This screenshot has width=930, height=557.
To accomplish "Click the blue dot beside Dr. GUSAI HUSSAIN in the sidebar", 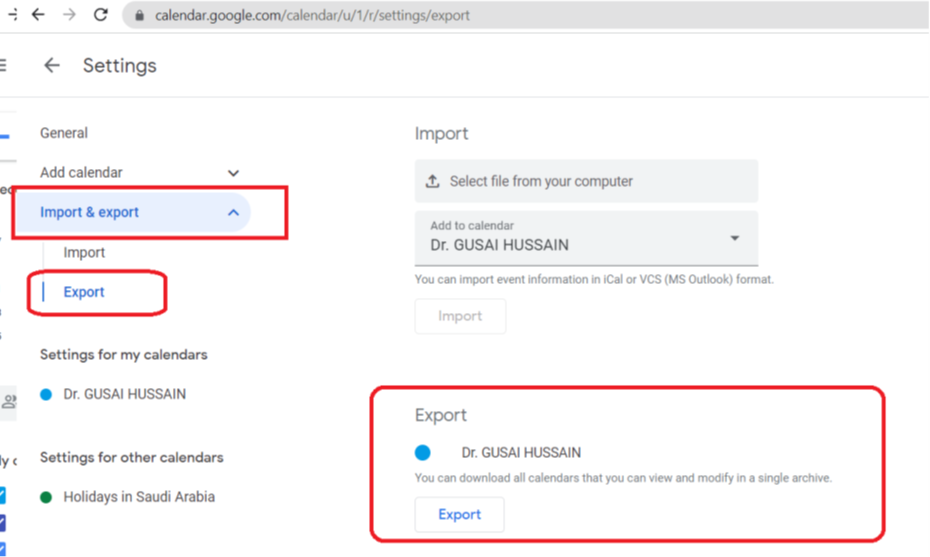I will point(46,394).
